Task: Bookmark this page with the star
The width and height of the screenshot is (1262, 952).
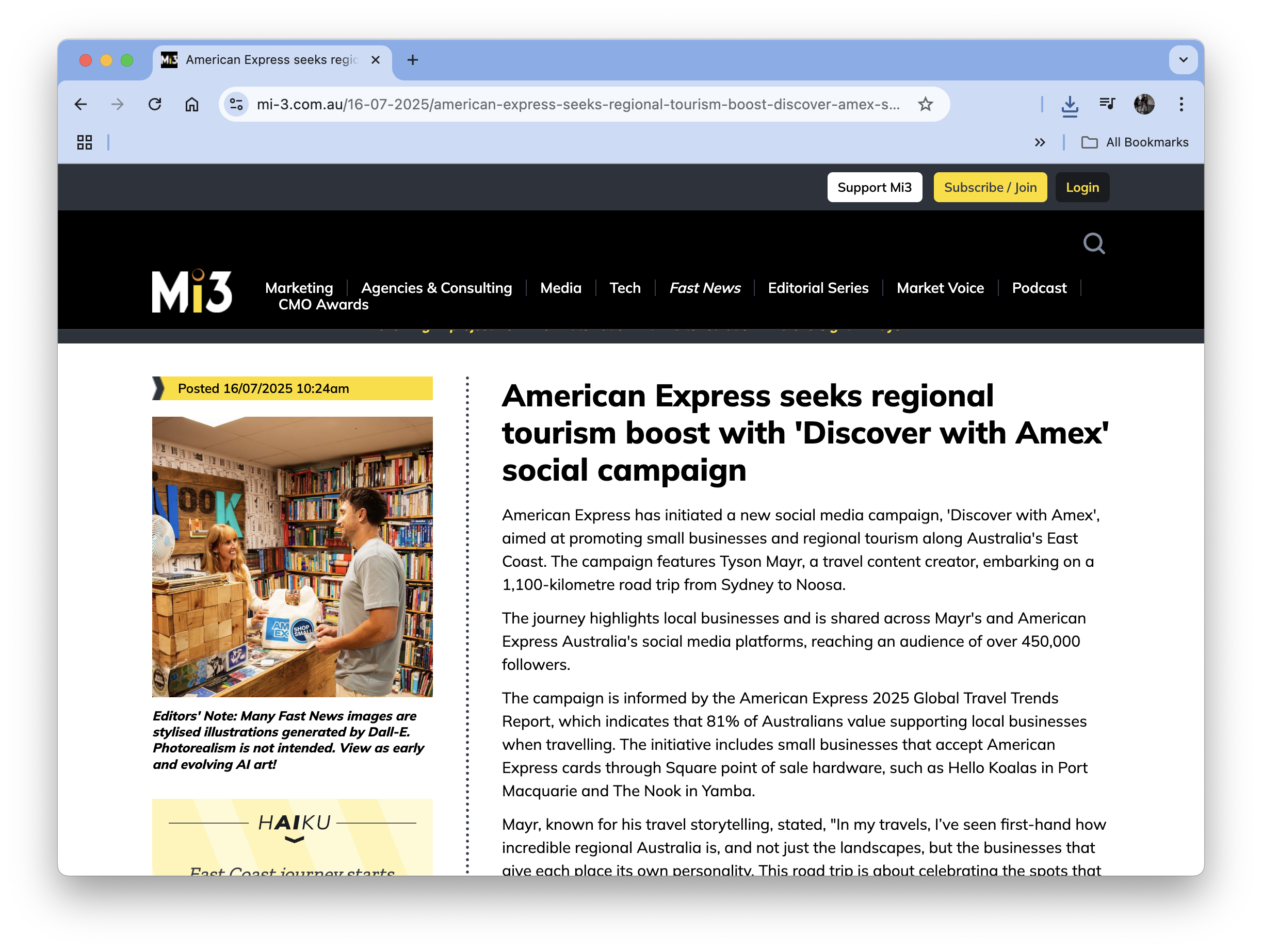Action: [x=926, y=104]
